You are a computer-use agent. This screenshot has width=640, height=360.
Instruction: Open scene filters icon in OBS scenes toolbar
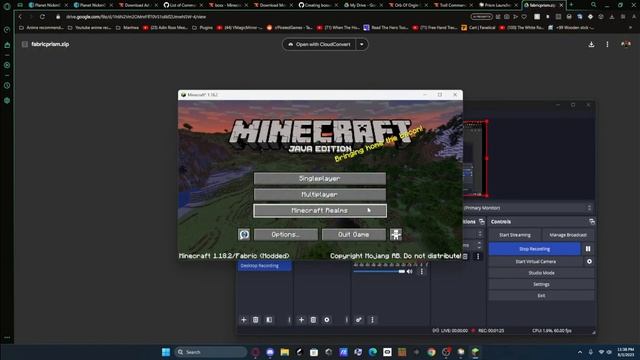pos(269,320)
